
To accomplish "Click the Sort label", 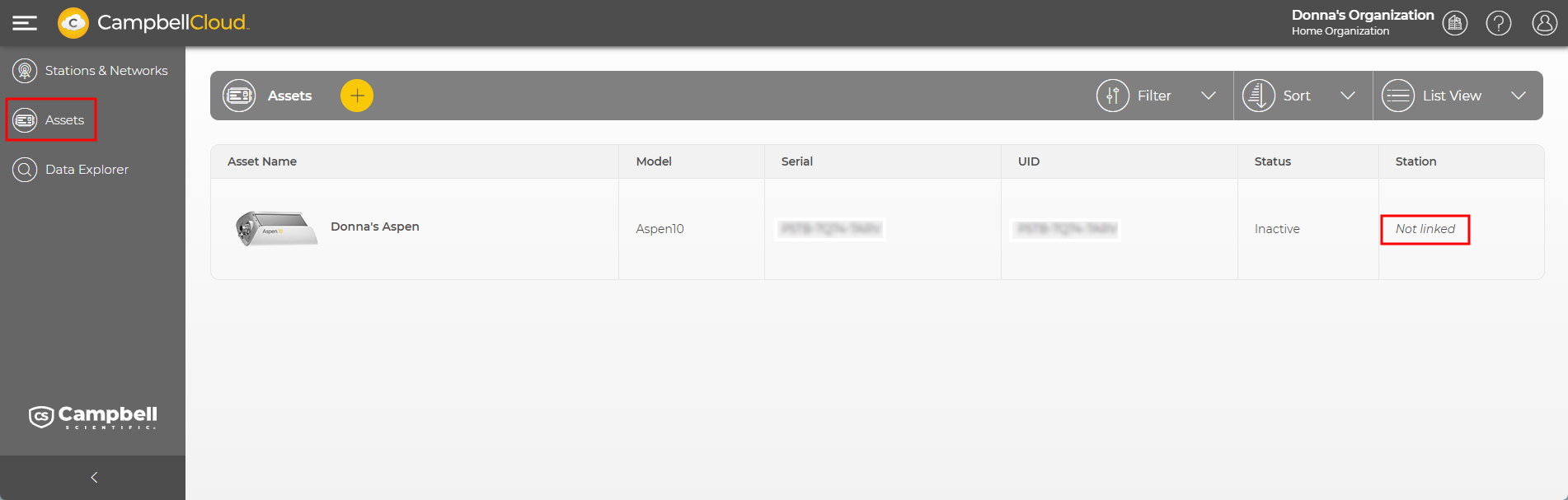I will tap(1297, 96).
